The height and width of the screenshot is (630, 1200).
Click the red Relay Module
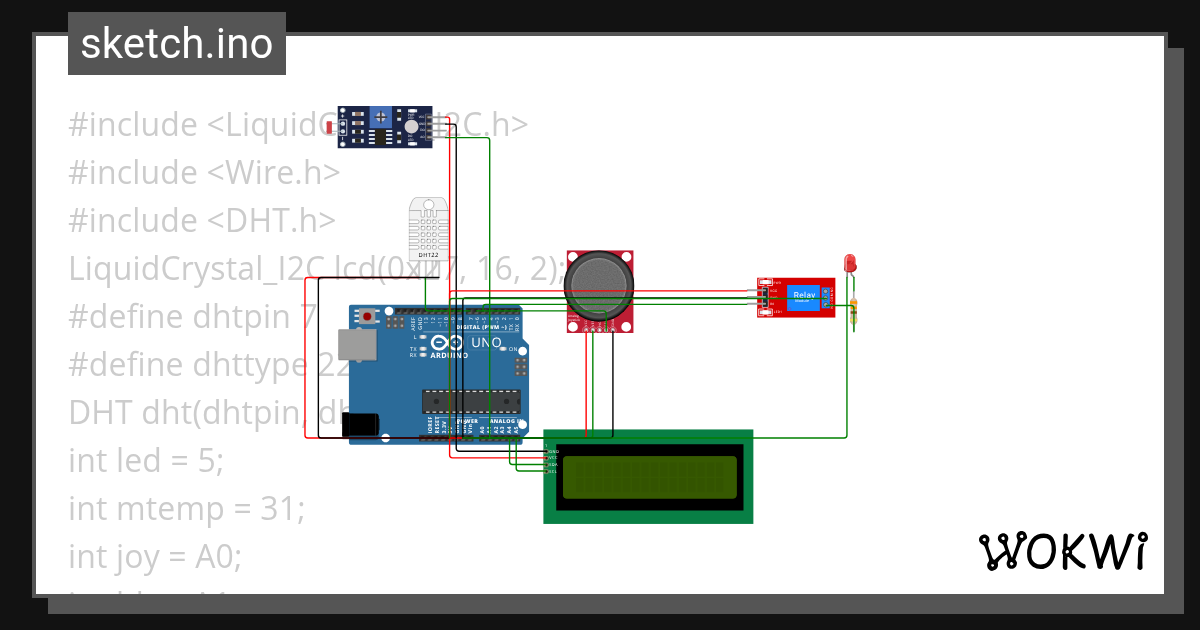(x=798, y=296)
